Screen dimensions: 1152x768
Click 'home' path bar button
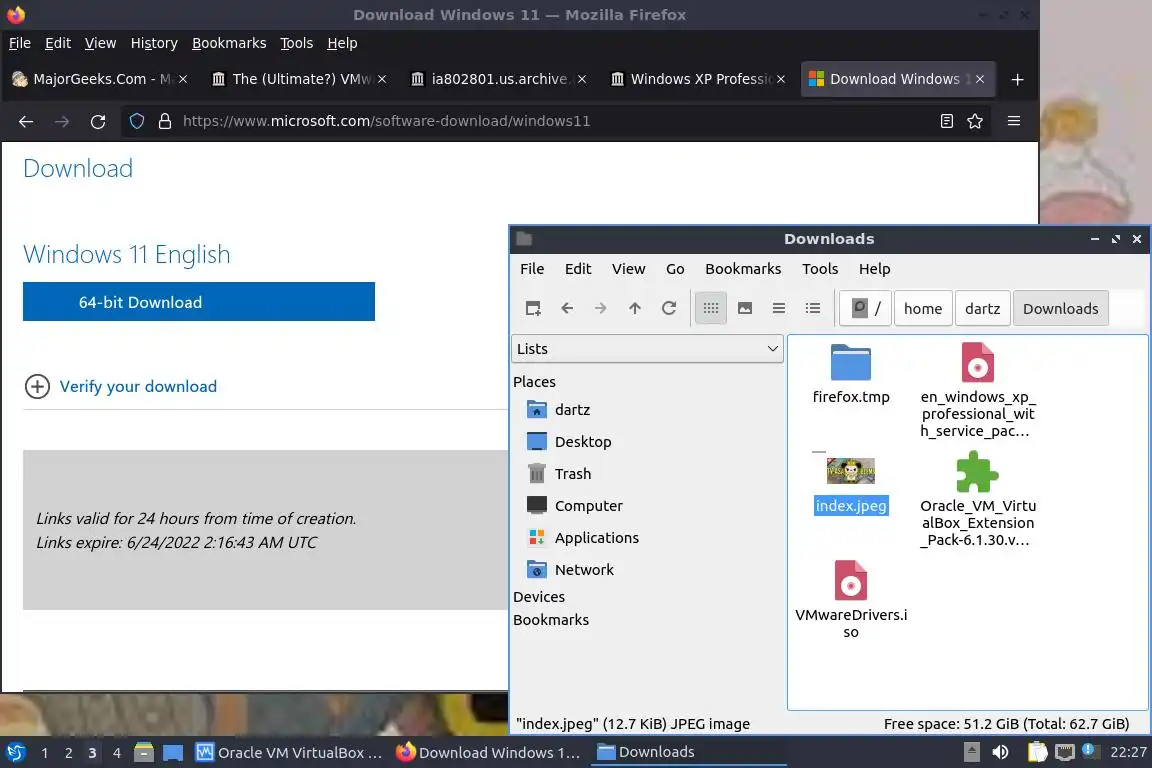click(923, 309)
